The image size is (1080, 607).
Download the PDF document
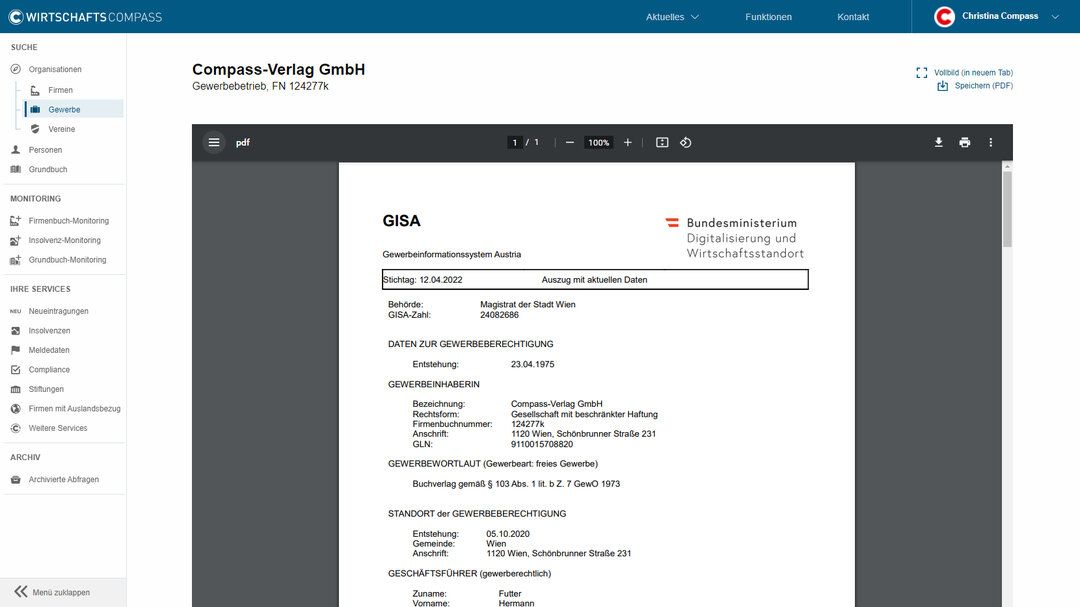938,142
